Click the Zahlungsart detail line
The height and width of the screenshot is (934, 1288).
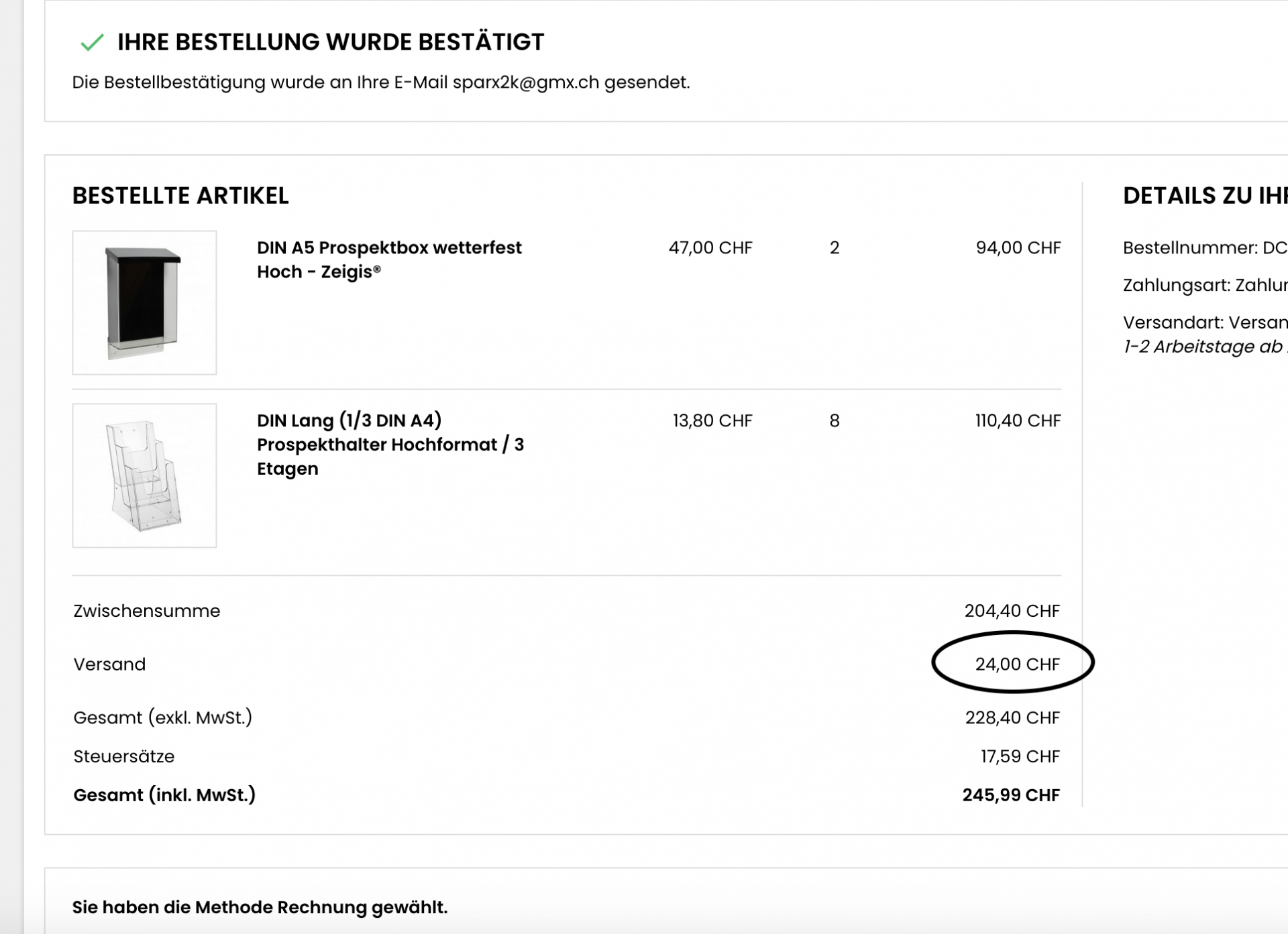(1204, 285)
